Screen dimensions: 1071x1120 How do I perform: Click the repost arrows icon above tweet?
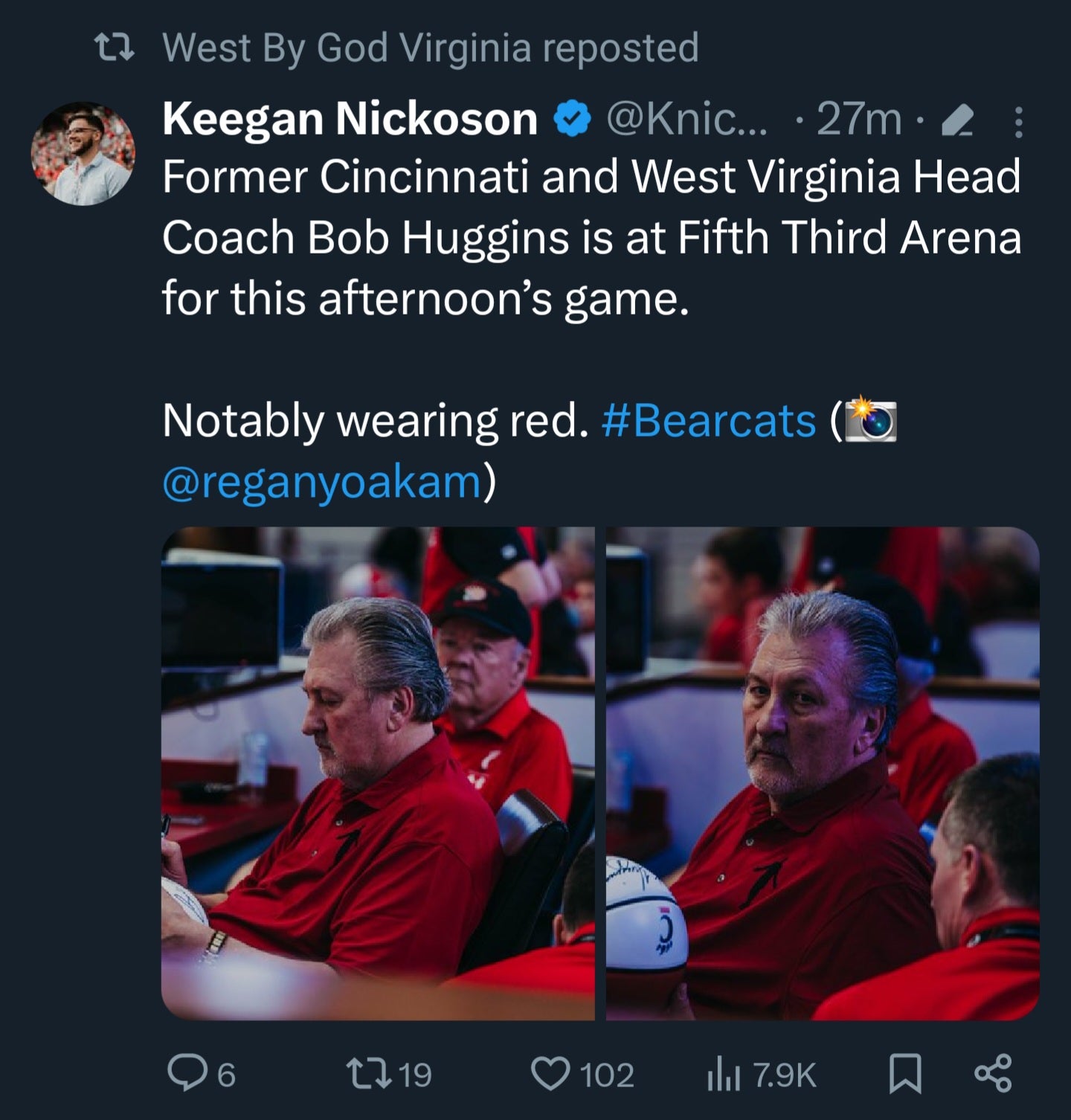coord(115,48)
